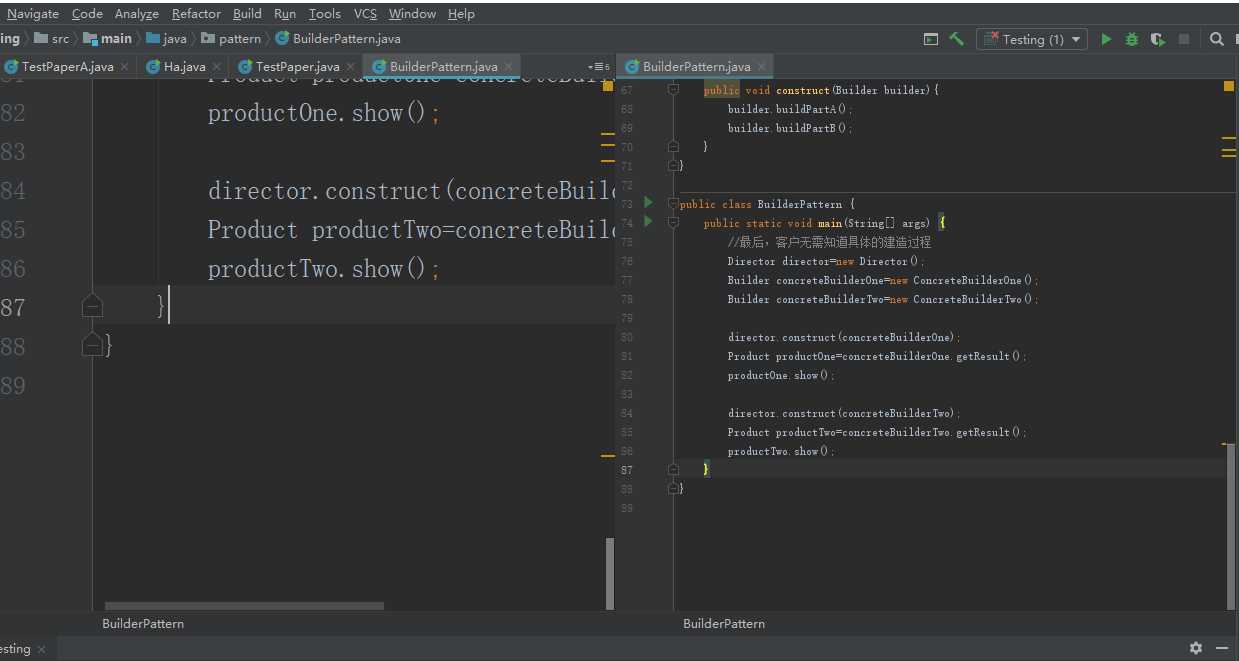Collapse class fold at line 88 right editor
The width and height of the screenshot is (1239, 661).
(x=674, y=488)
